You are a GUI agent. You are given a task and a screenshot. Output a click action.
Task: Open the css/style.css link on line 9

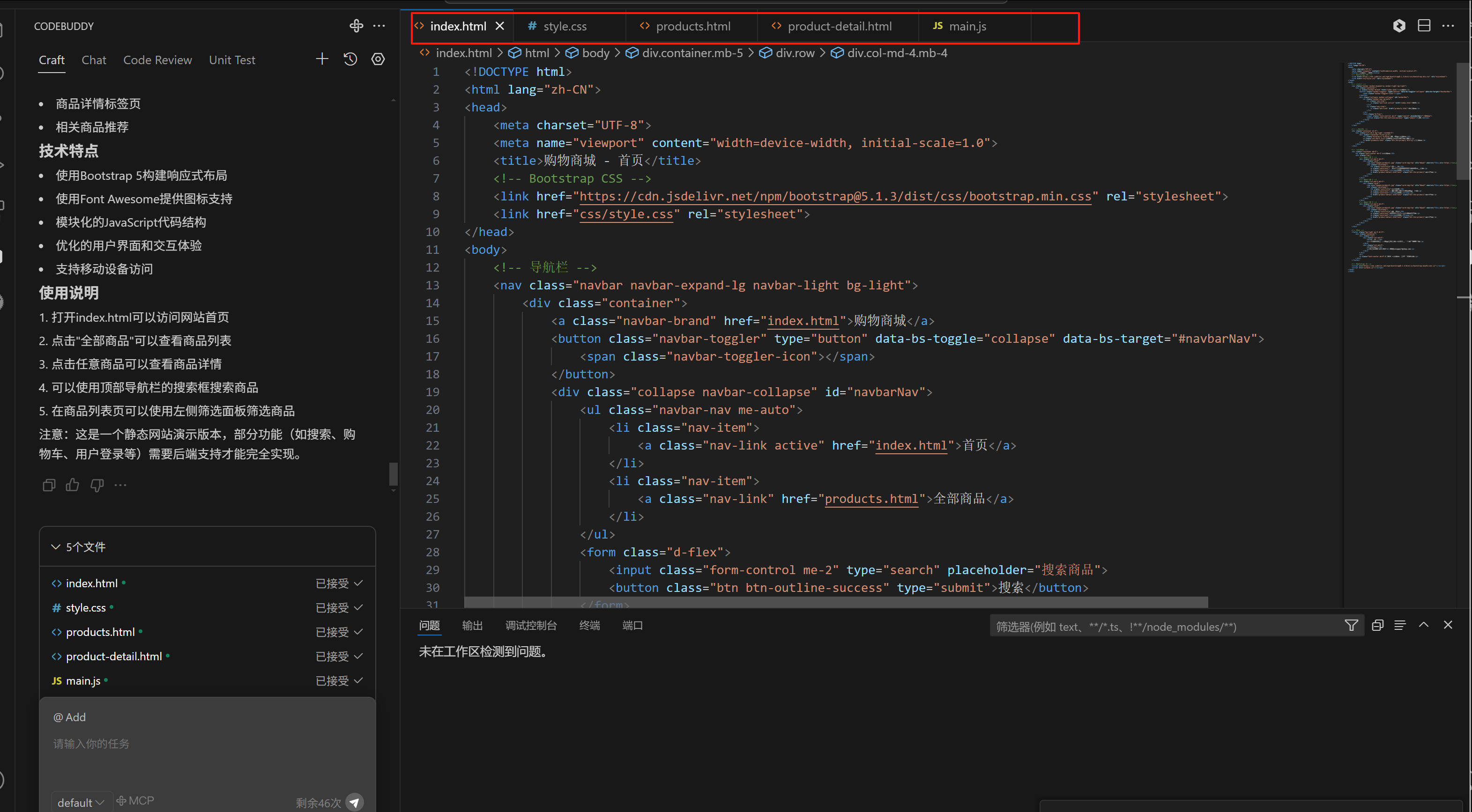626,214
